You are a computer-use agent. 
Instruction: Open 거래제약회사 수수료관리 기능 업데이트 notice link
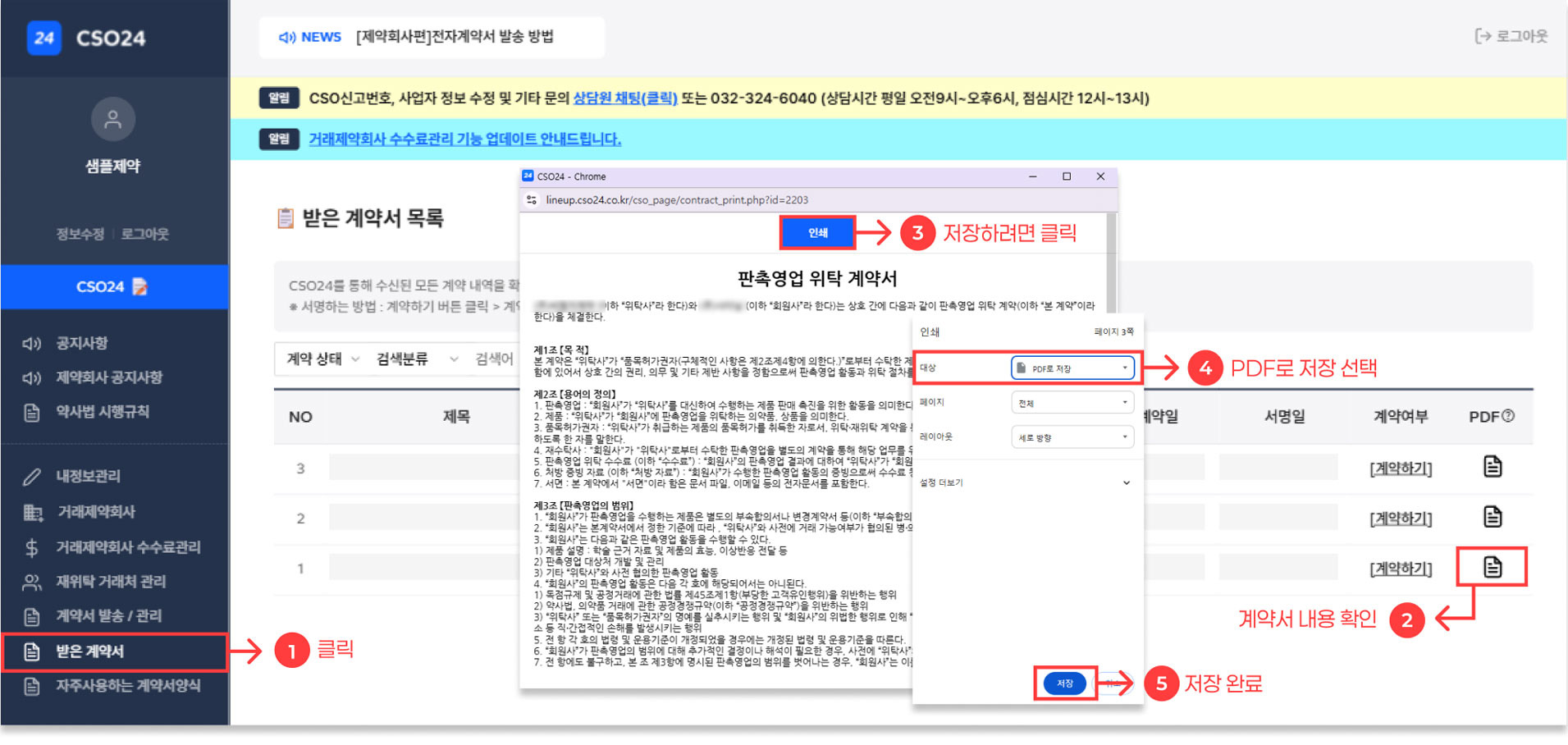[x=464, y=139]
